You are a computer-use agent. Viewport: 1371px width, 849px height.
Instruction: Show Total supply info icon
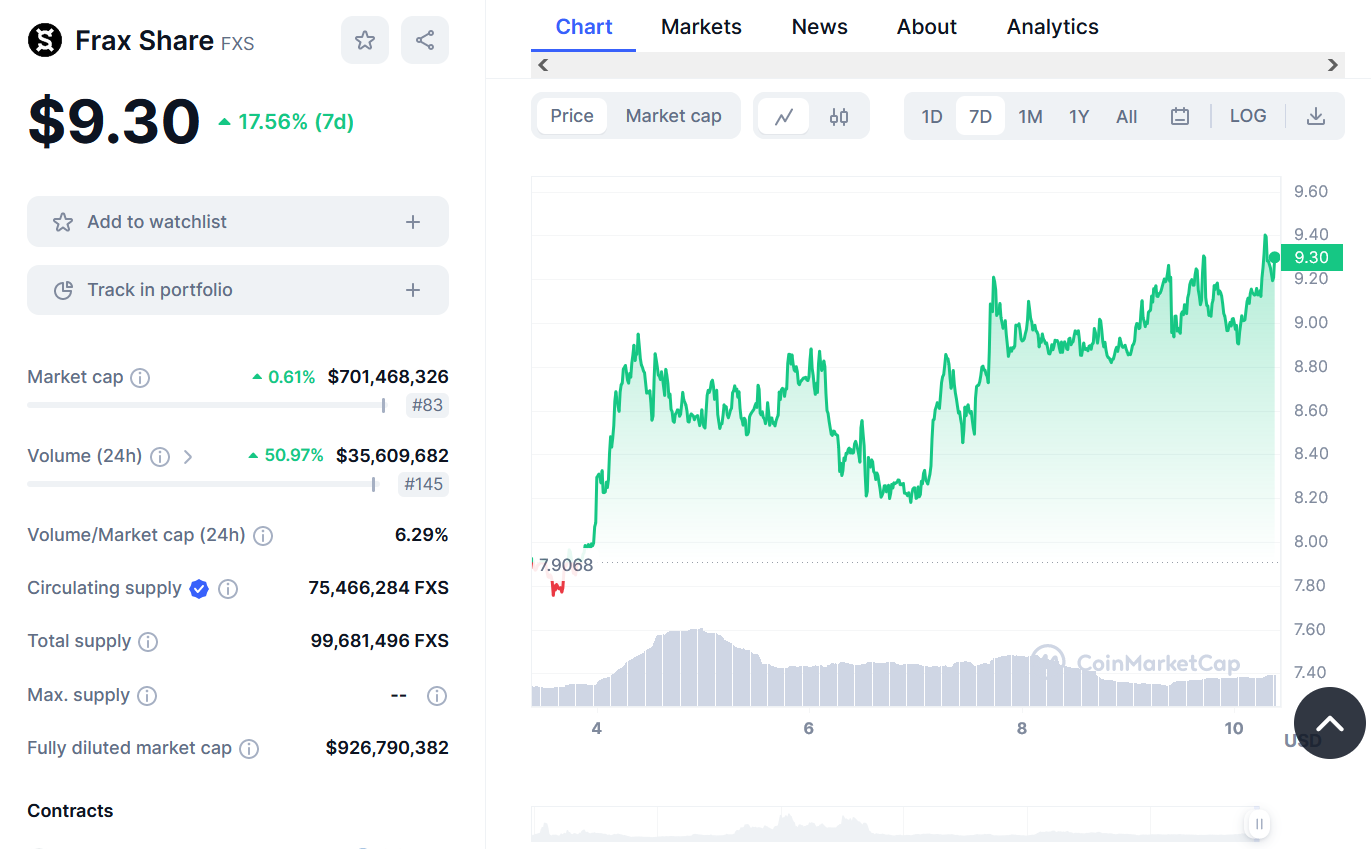148,642
